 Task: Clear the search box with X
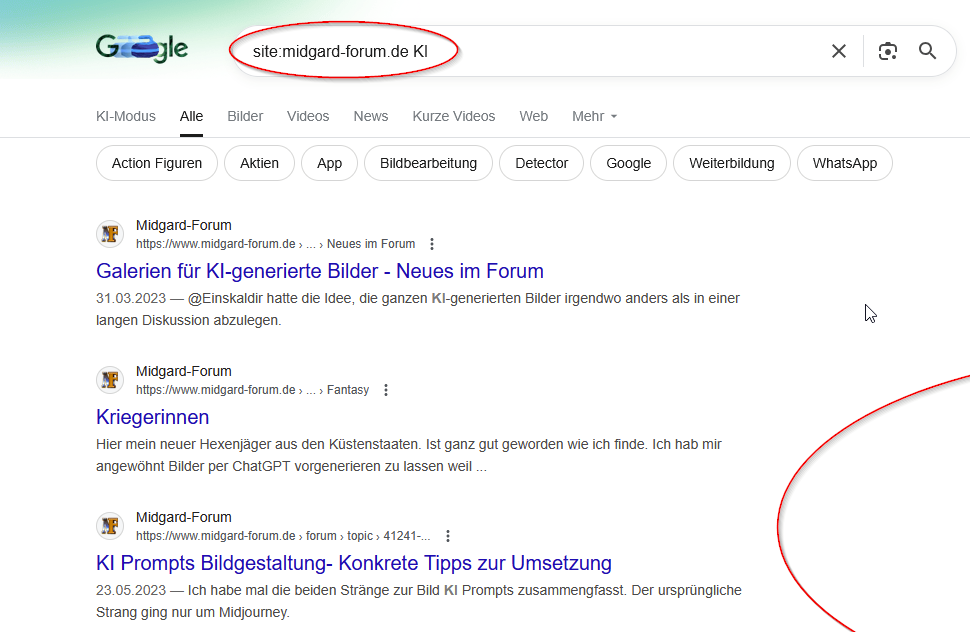tap(838, 51)
